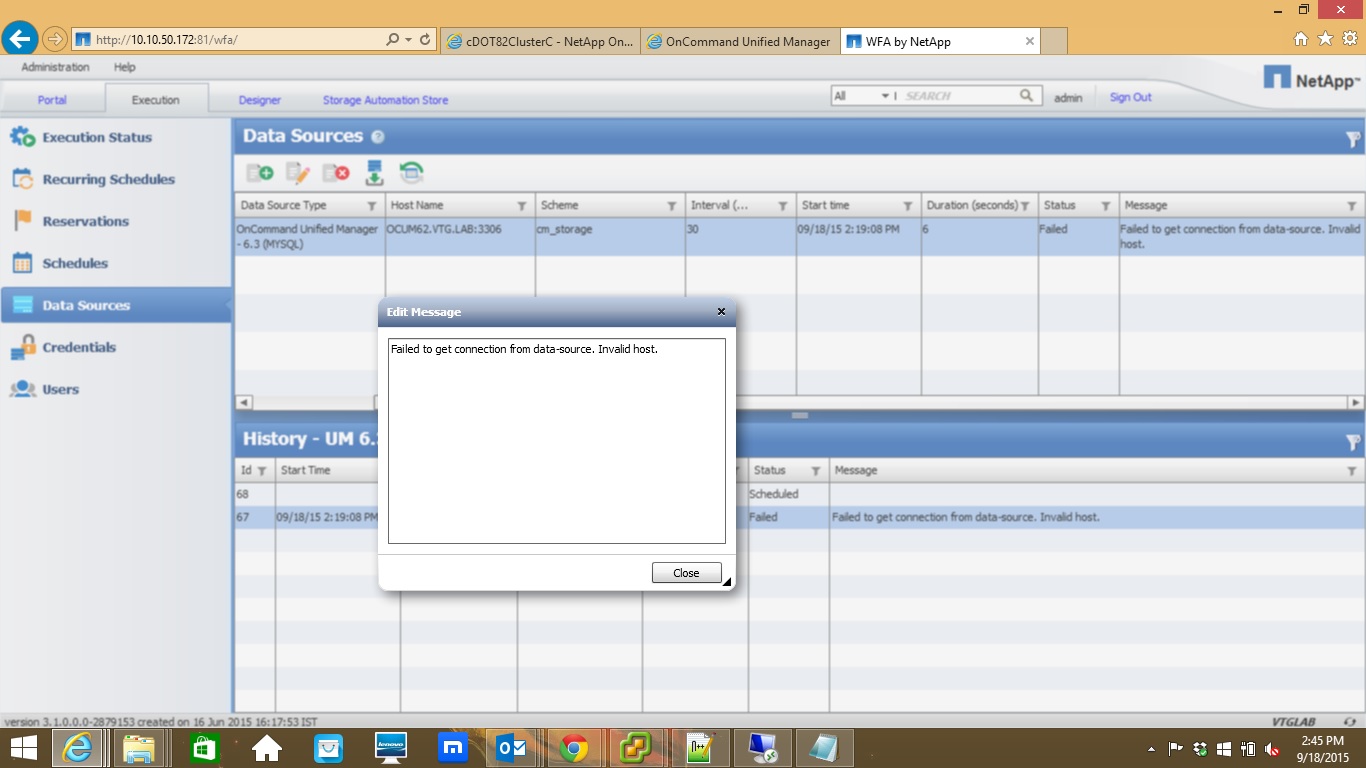
Task: Select Data Sources in sidebar
Action: pos(115,305)
